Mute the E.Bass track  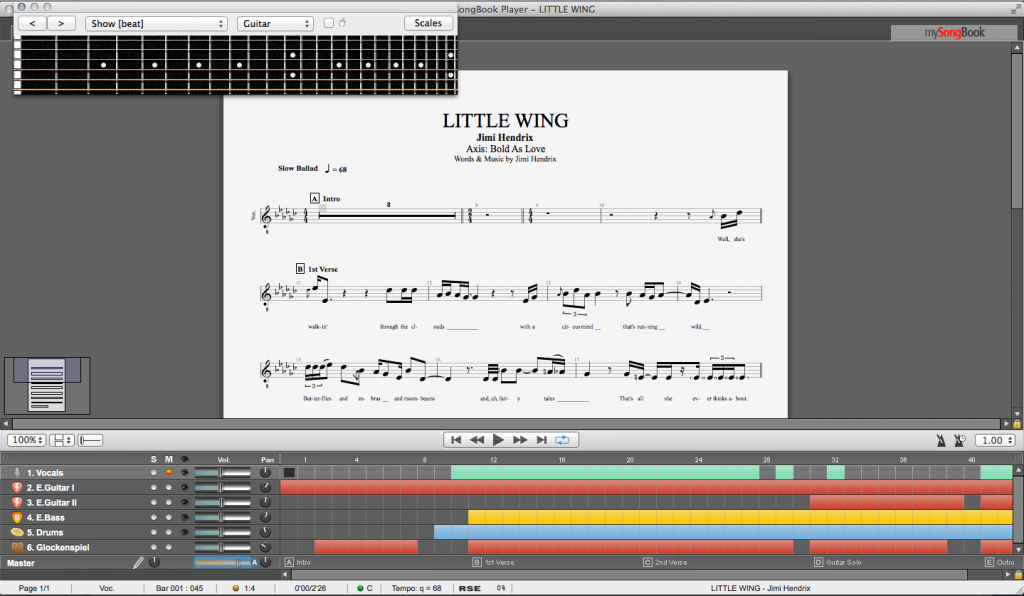pyautogui.click(x=168, y=517)
